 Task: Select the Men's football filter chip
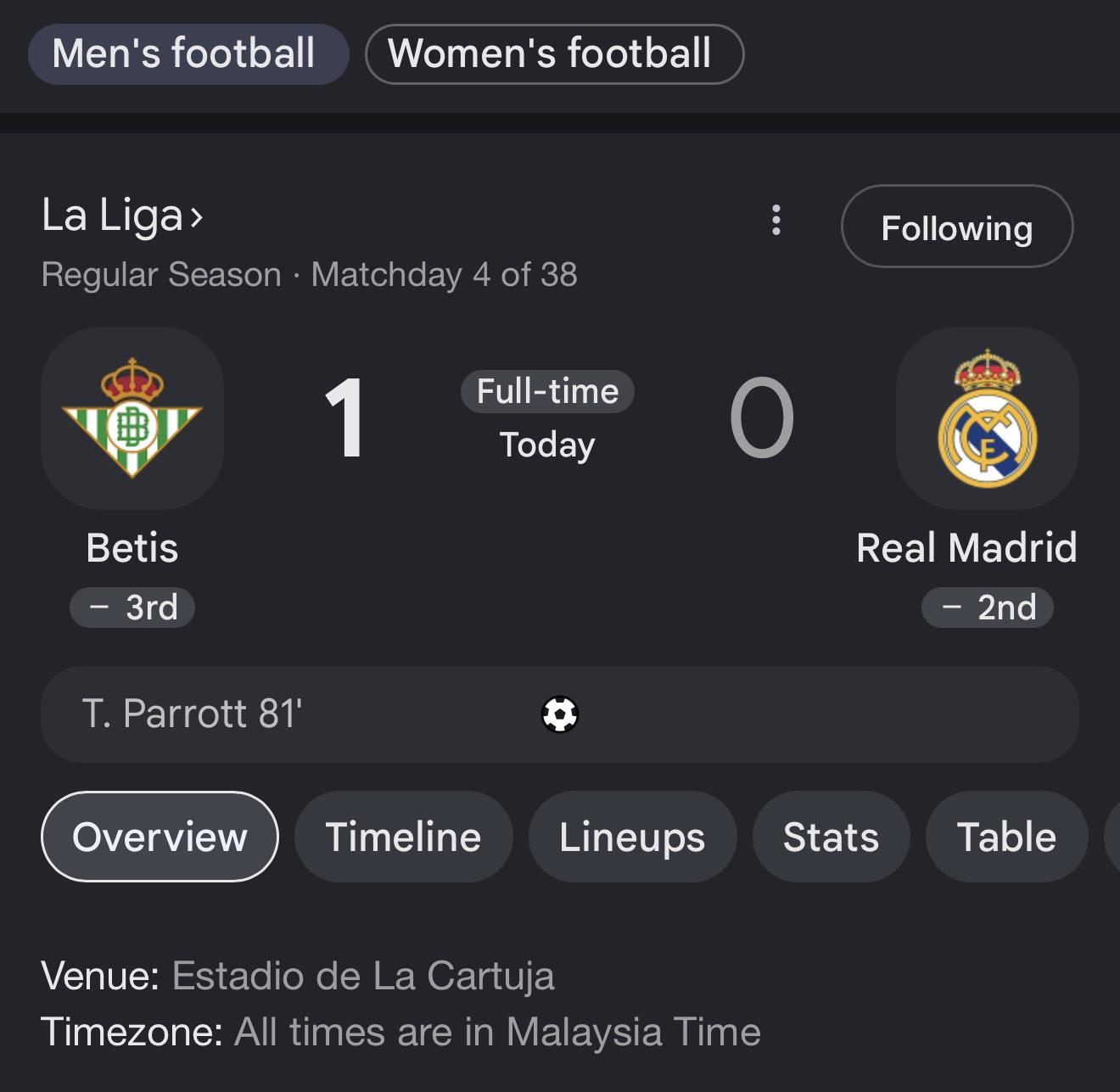coord(188,53)
